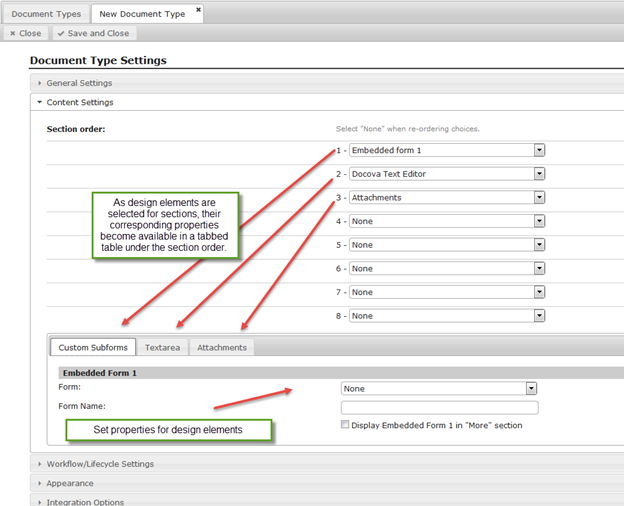Open section 1 Embedded form 1 dropdown
Image resolution: width=624 pixels, height=506 pixels.
tap(447, 150)
